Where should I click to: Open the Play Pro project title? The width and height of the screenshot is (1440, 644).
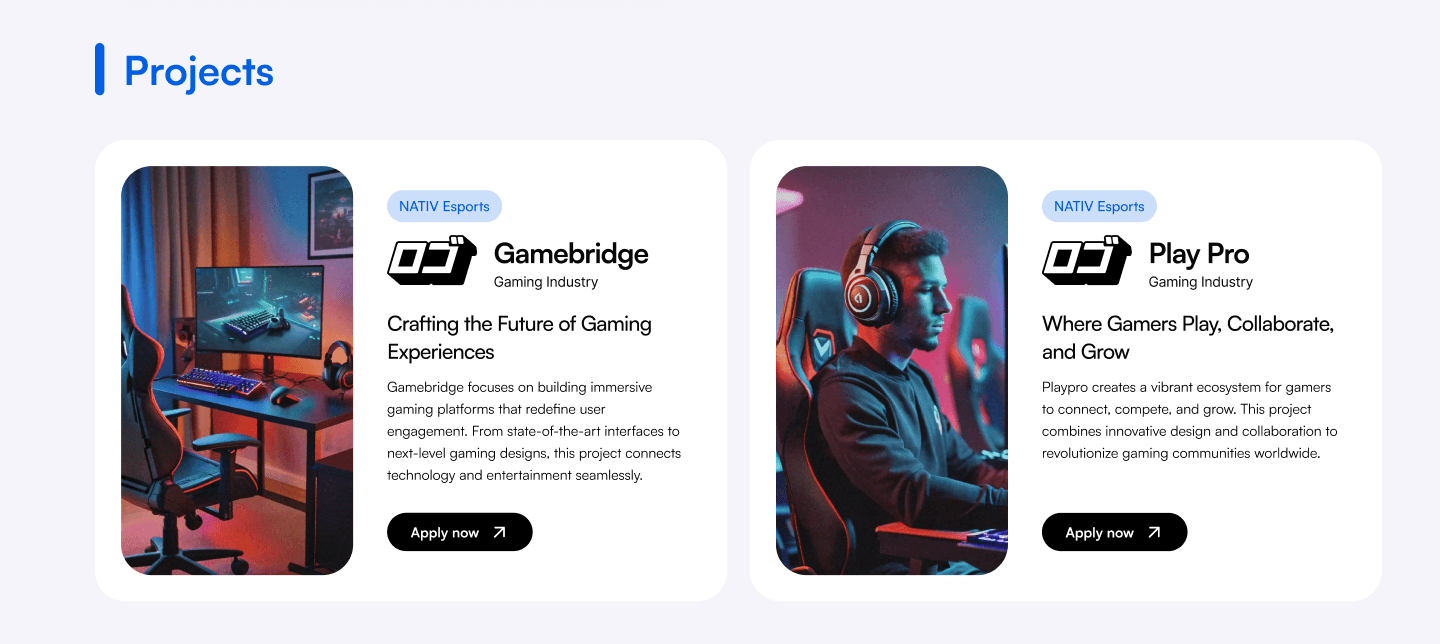click(x=1199, y=254)
